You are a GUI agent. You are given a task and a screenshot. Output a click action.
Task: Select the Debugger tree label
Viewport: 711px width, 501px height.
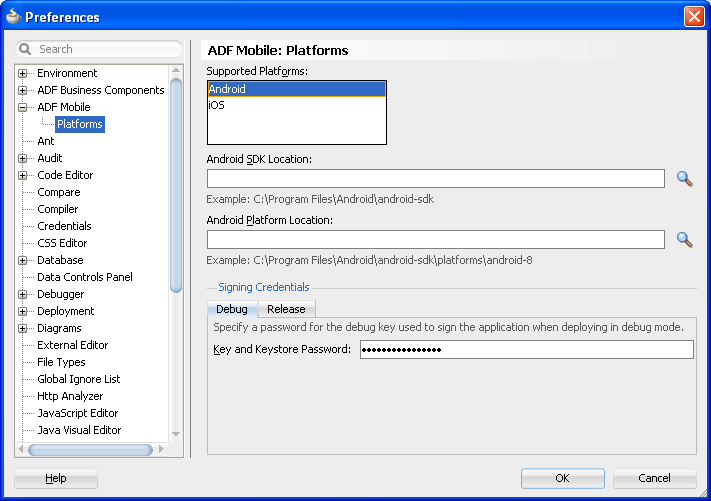click(x=60, y=294)
